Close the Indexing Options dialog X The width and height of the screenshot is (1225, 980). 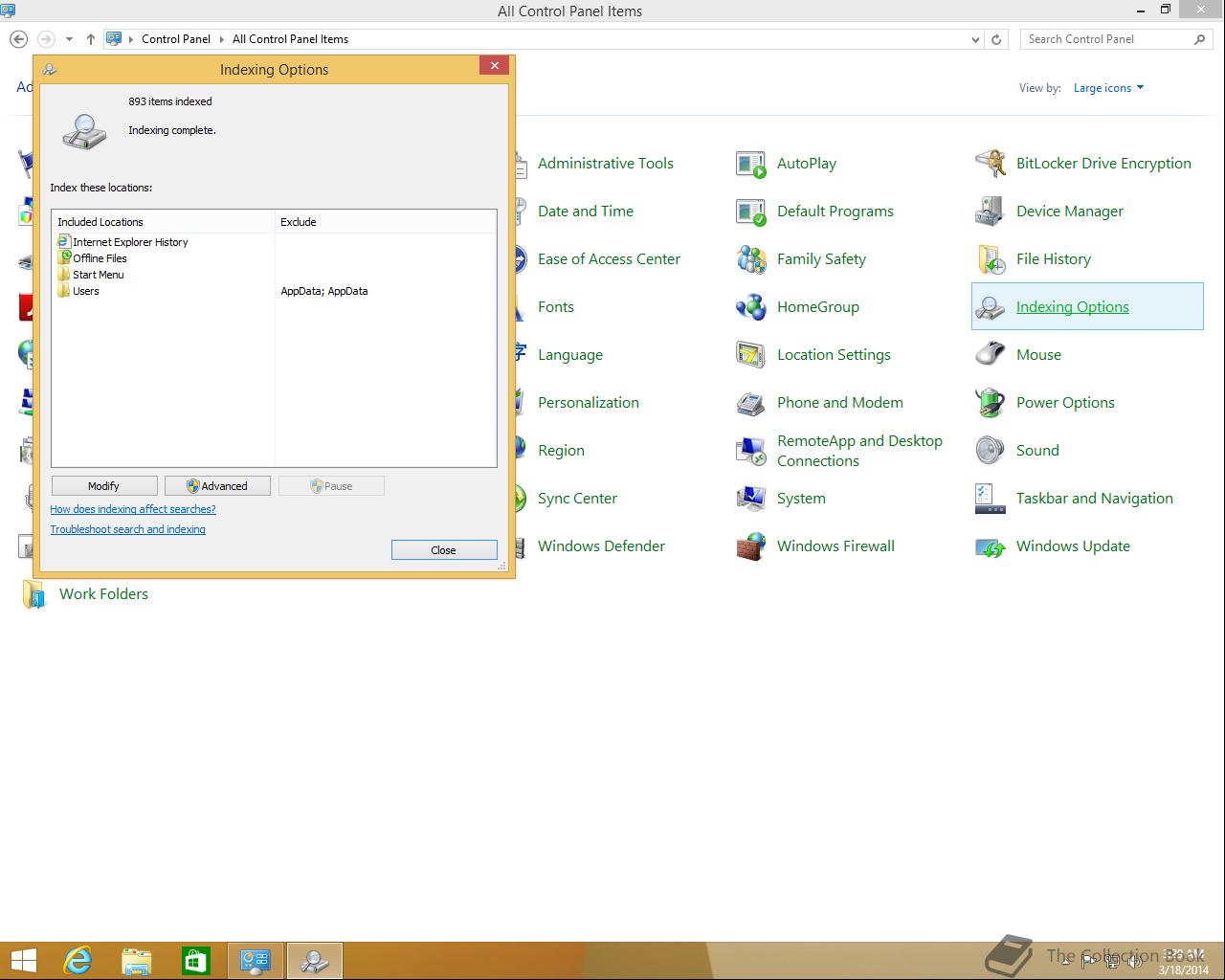[x=494, y=66]
